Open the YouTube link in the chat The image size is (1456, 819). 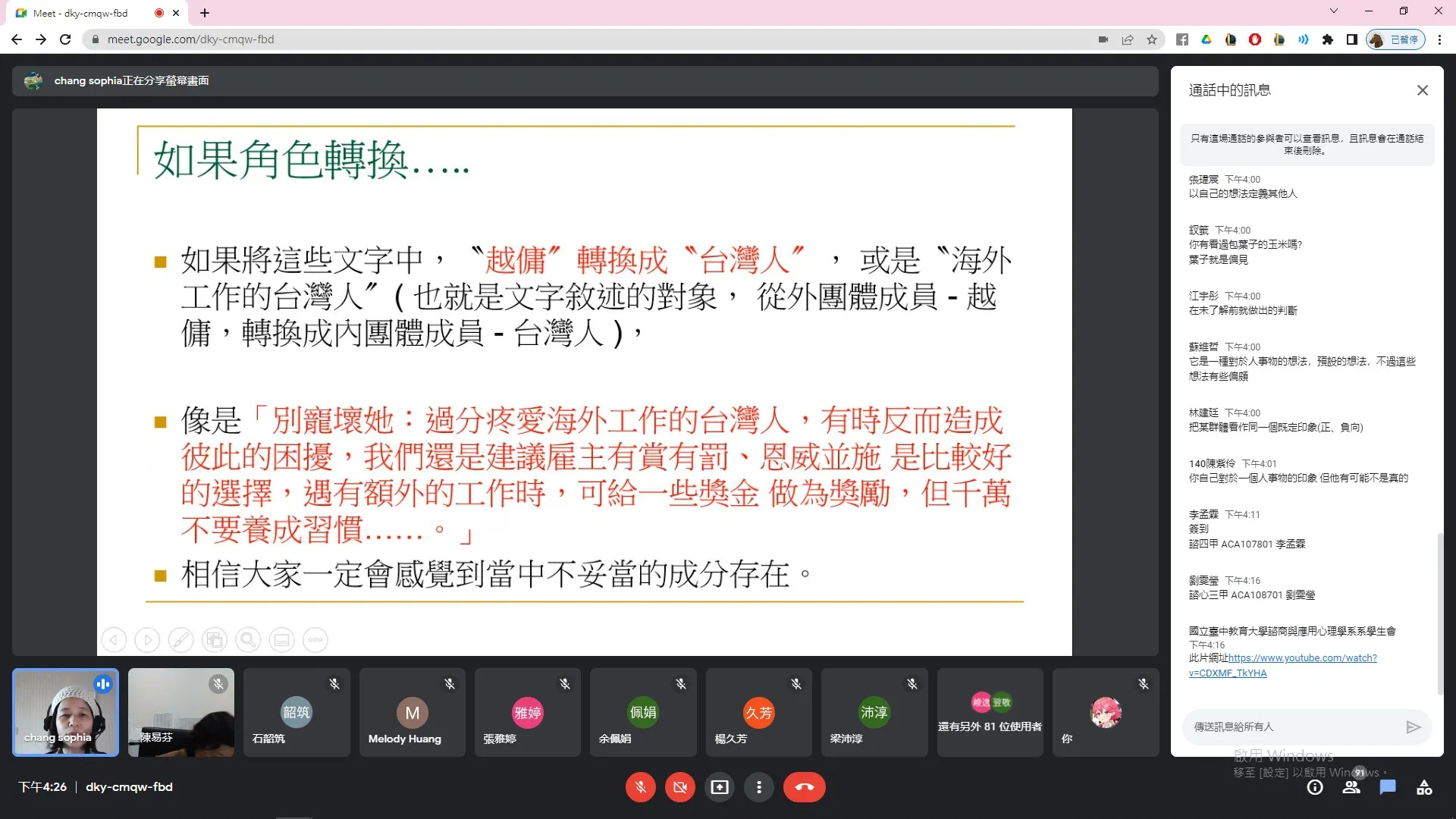point(1283,665)
